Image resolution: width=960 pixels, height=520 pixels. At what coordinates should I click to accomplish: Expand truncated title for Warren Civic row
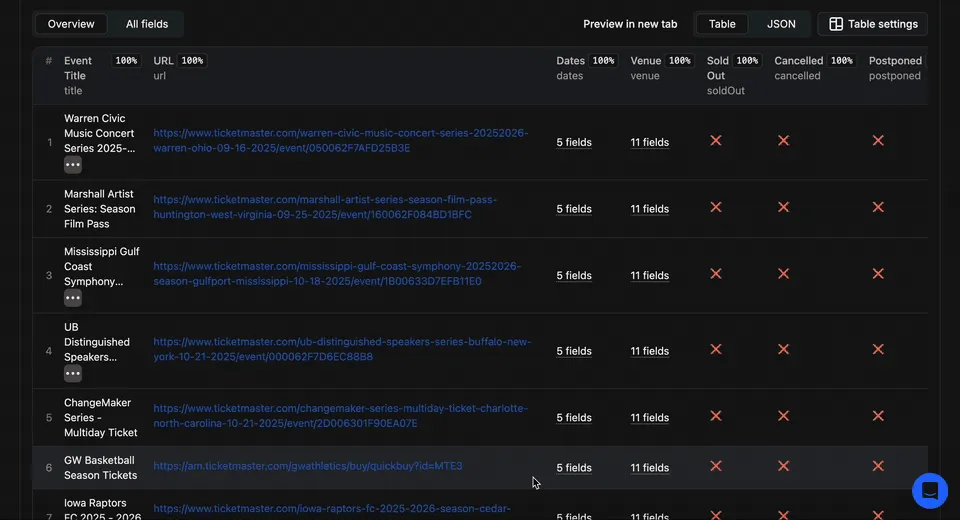point(73,165)
